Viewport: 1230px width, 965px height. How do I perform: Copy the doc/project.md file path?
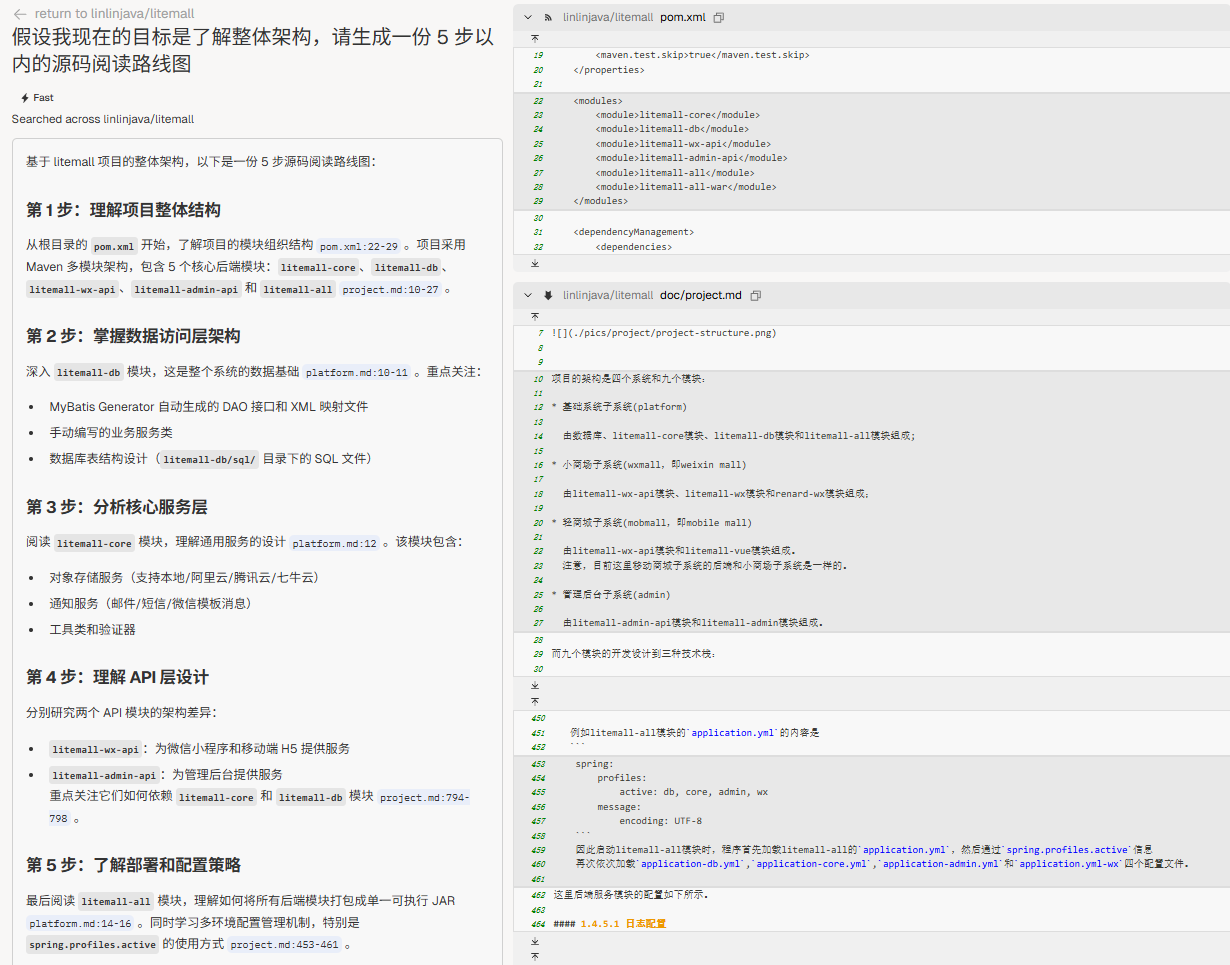[755, 296]
